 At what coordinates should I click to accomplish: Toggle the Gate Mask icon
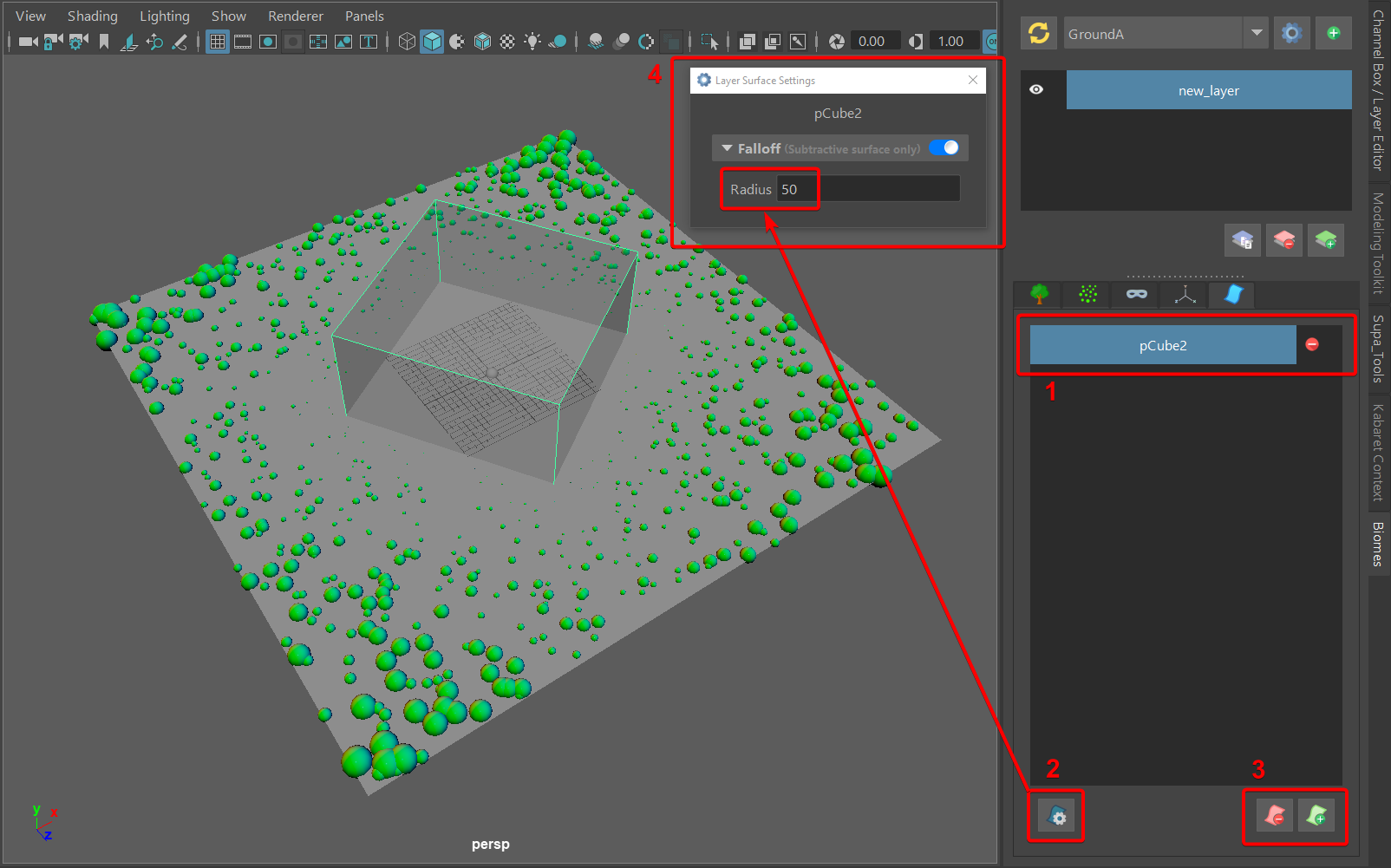point(293,41)
